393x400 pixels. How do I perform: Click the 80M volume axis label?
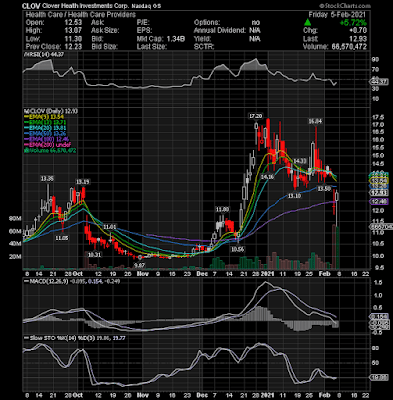(15, 219)
